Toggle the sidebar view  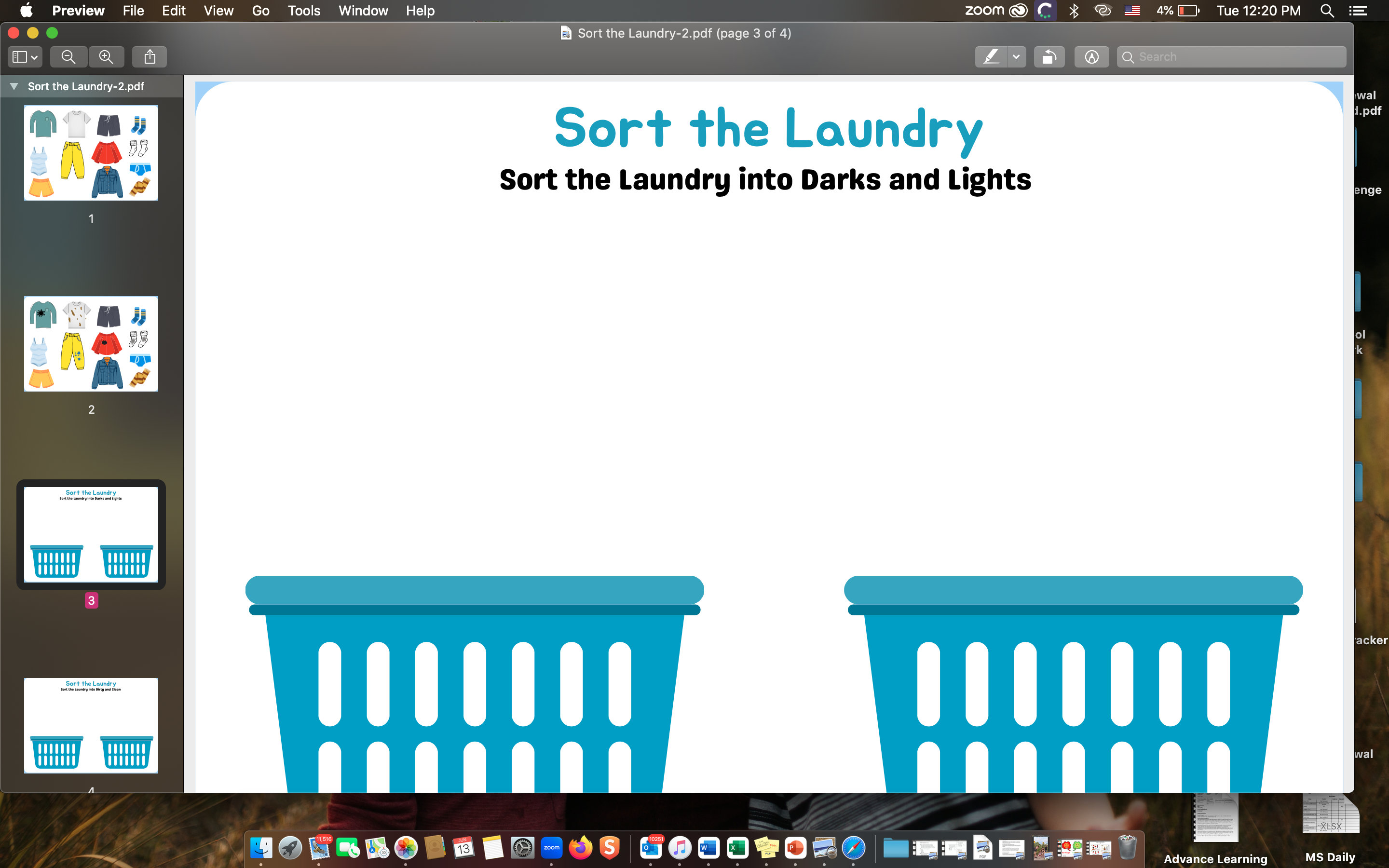click(x=21, y=56)
